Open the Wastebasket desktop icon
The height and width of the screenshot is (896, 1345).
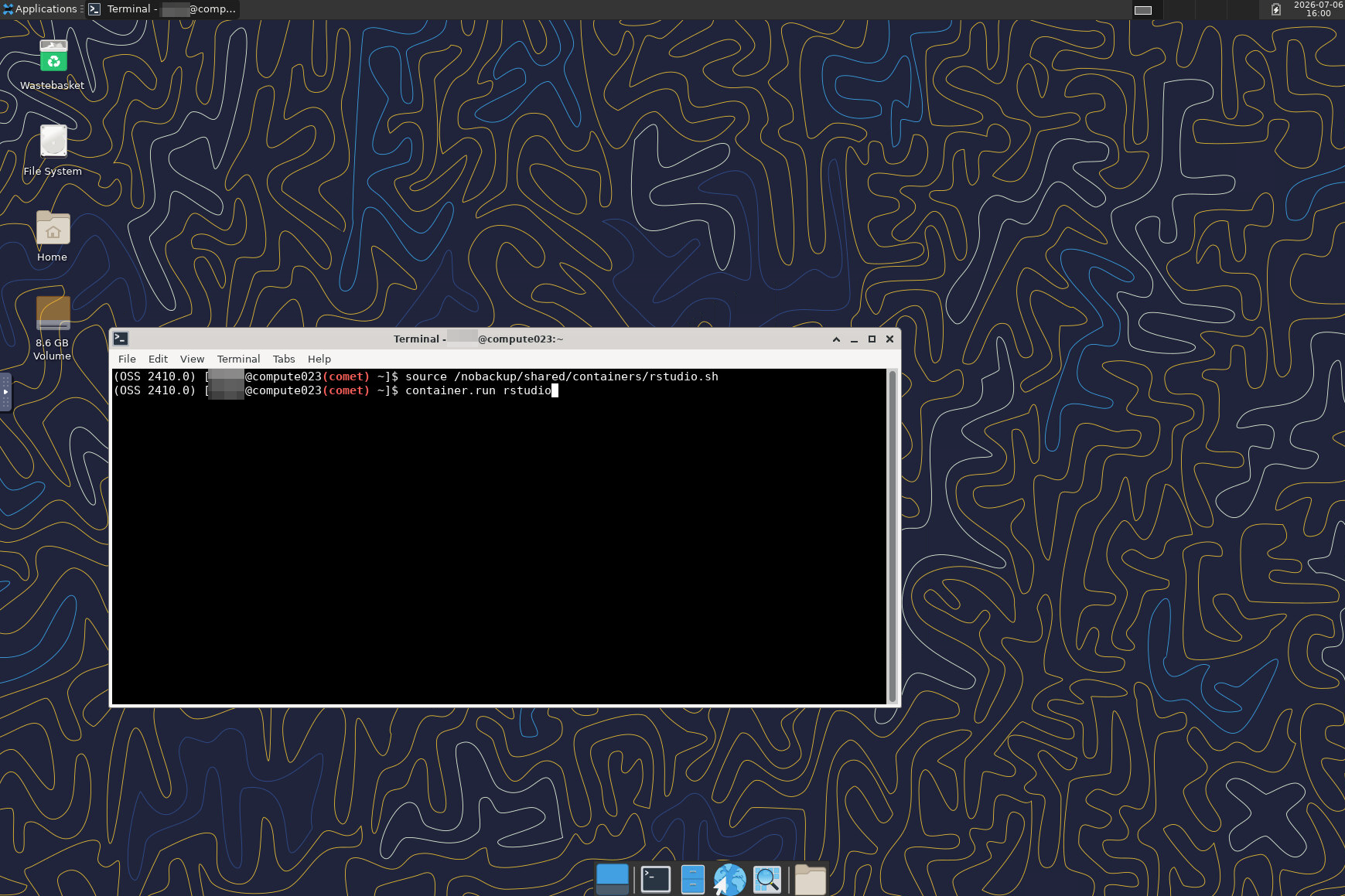click(x=53, y=65)
